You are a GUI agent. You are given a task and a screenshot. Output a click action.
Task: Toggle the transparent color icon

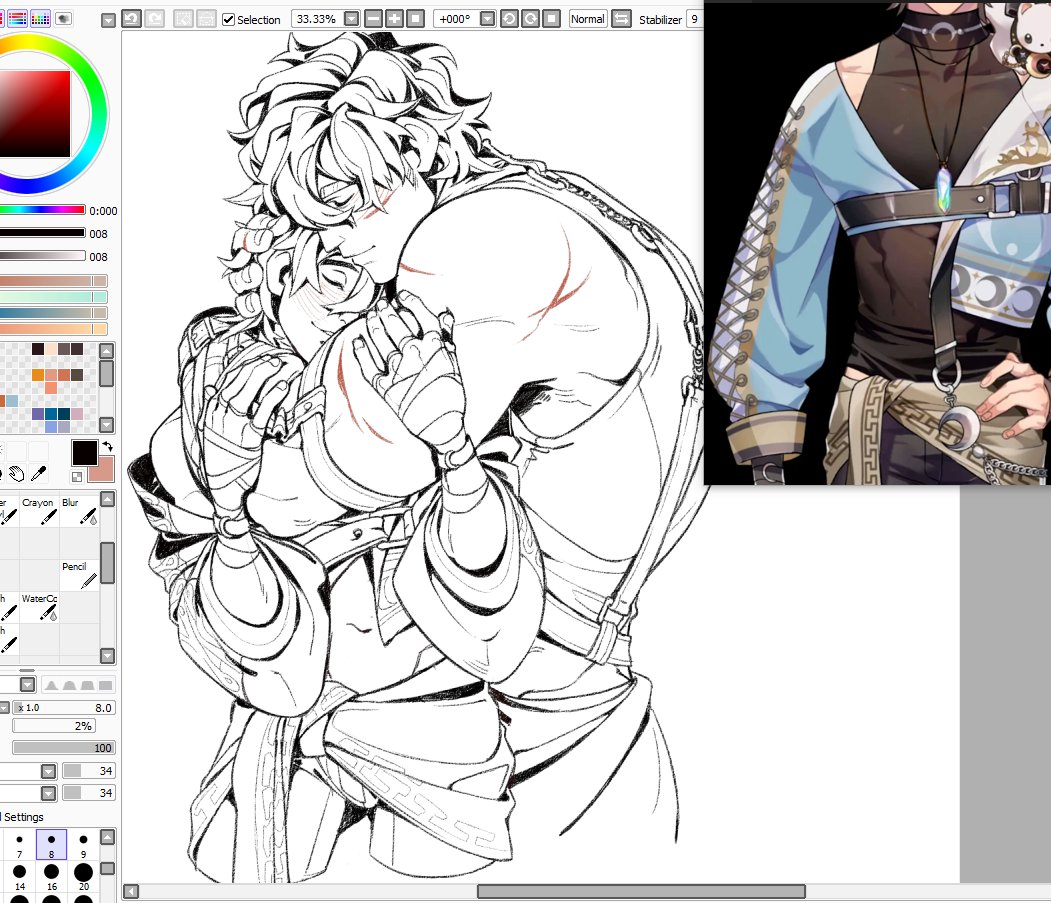77,477
